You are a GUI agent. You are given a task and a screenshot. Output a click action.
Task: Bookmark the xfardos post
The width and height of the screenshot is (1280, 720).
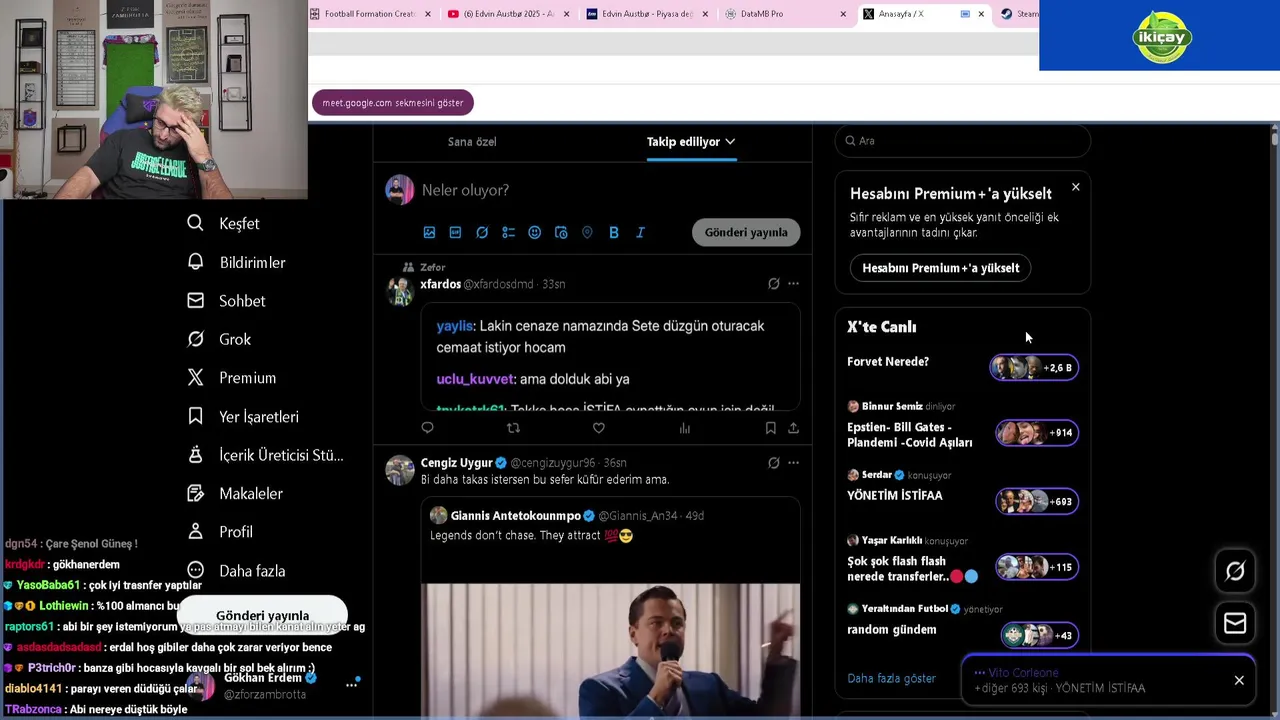[770, 428]
